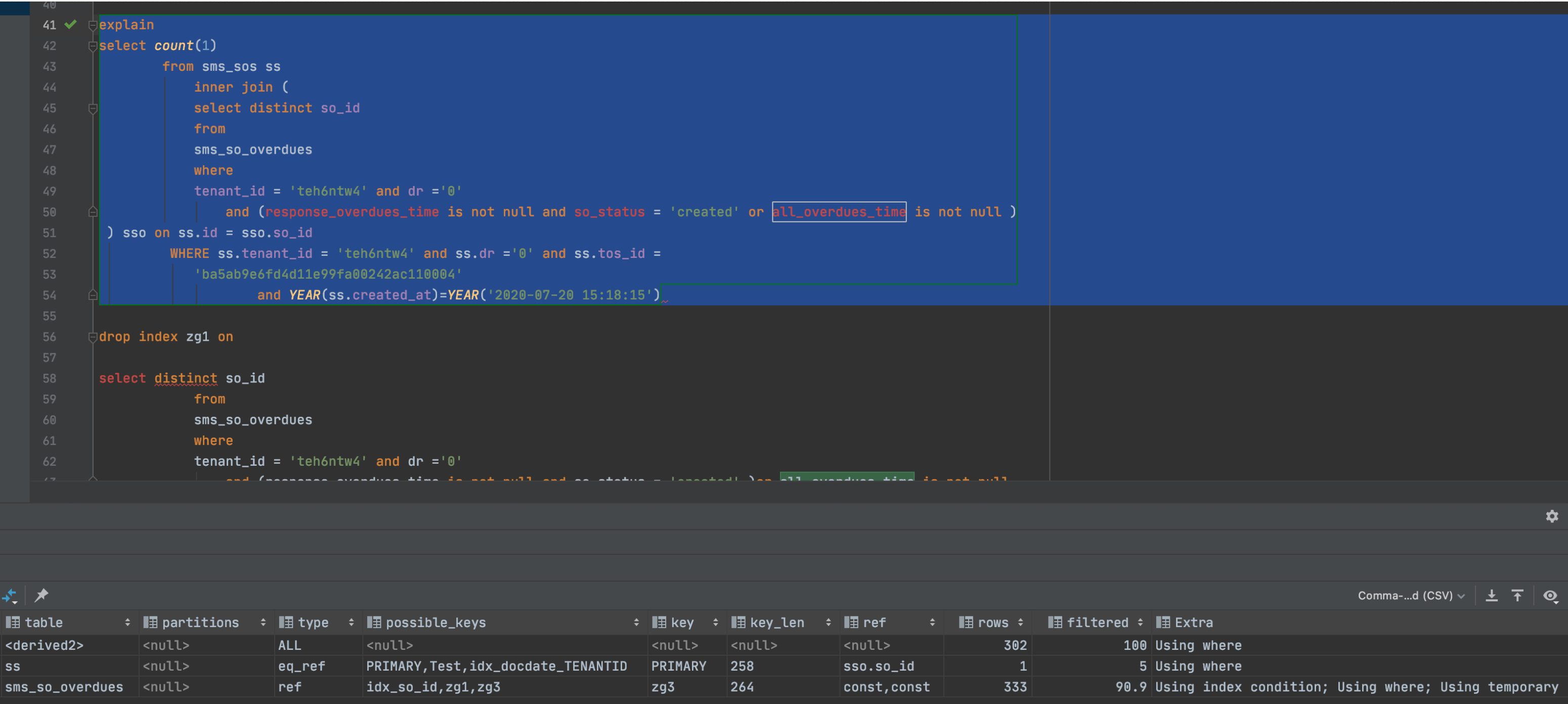This screenshot has width=1568, height=704.
Task: Open the view options eye icon
Action: point(1550,595)
